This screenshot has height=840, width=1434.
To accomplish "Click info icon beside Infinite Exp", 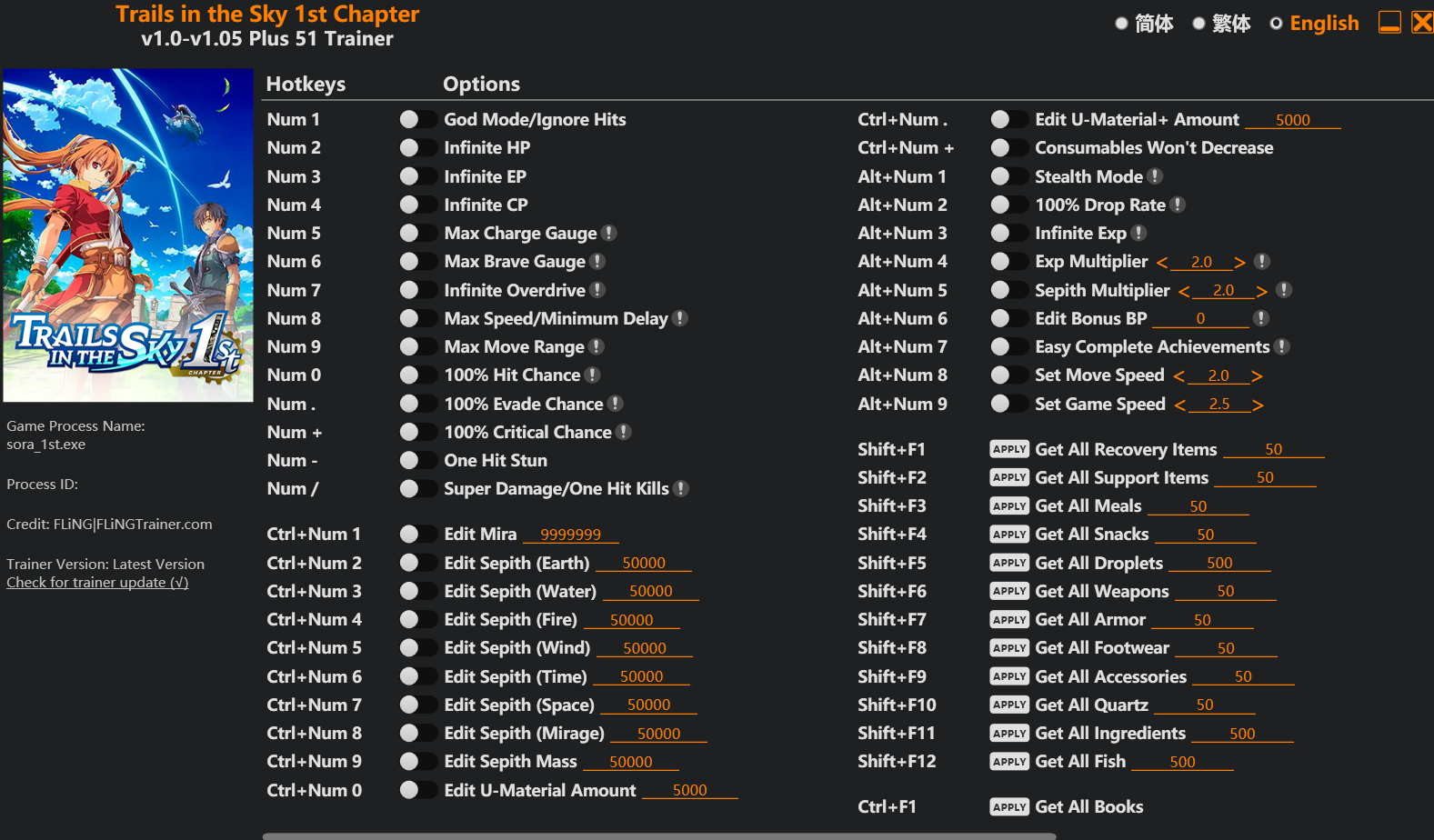I will 1138,233.
